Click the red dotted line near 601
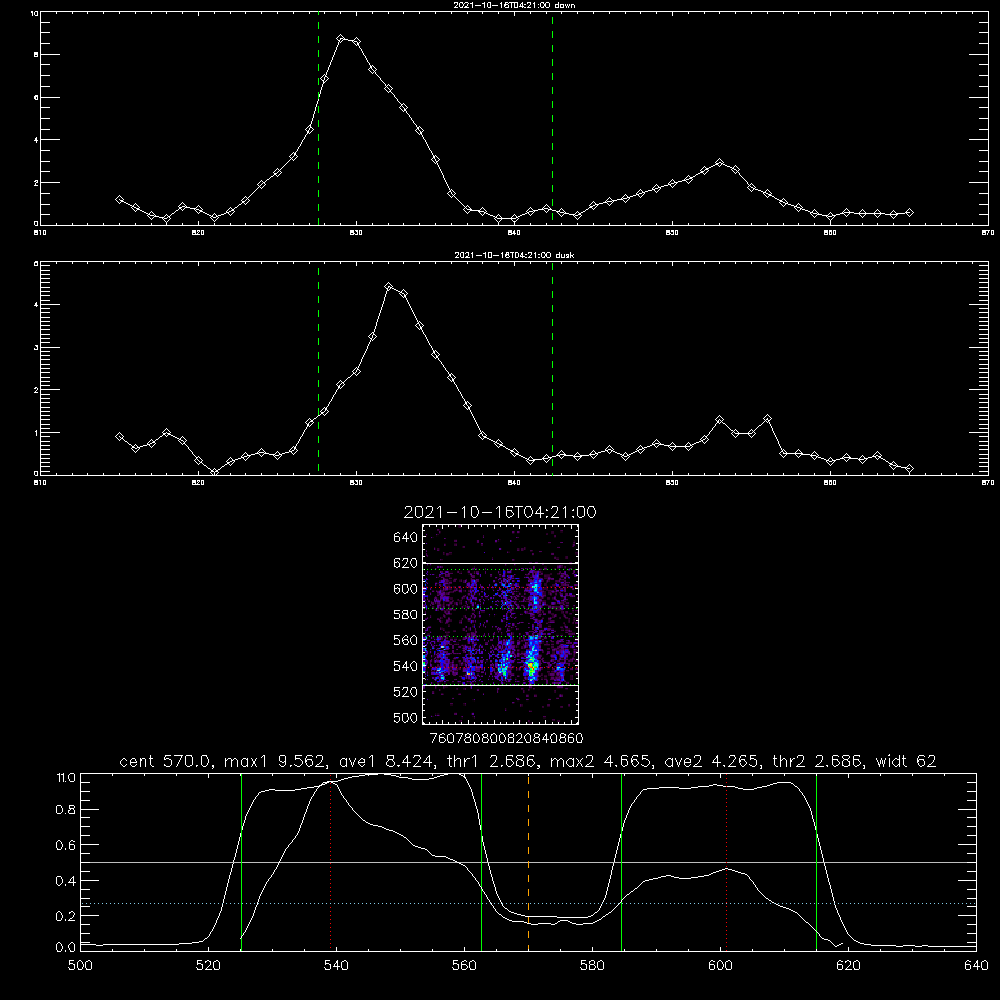The image size is (1000, 1000). coord(726,862)
